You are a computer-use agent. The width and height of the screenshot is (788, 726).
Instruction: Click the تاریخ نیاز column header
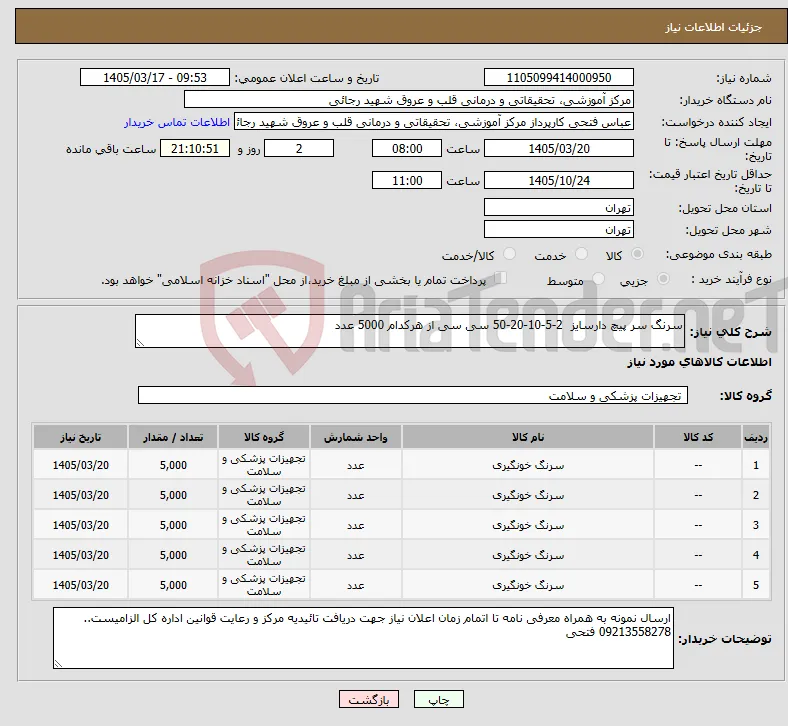tap(80, 437)
